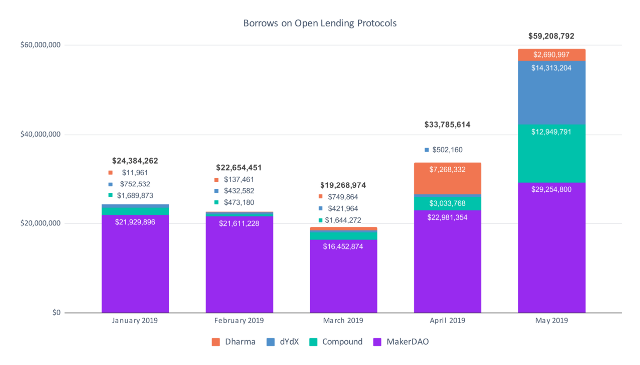640x365 pixels.
Task: Click the May 2019 Compound $12,949,791 segment
Action: point(551,153)
